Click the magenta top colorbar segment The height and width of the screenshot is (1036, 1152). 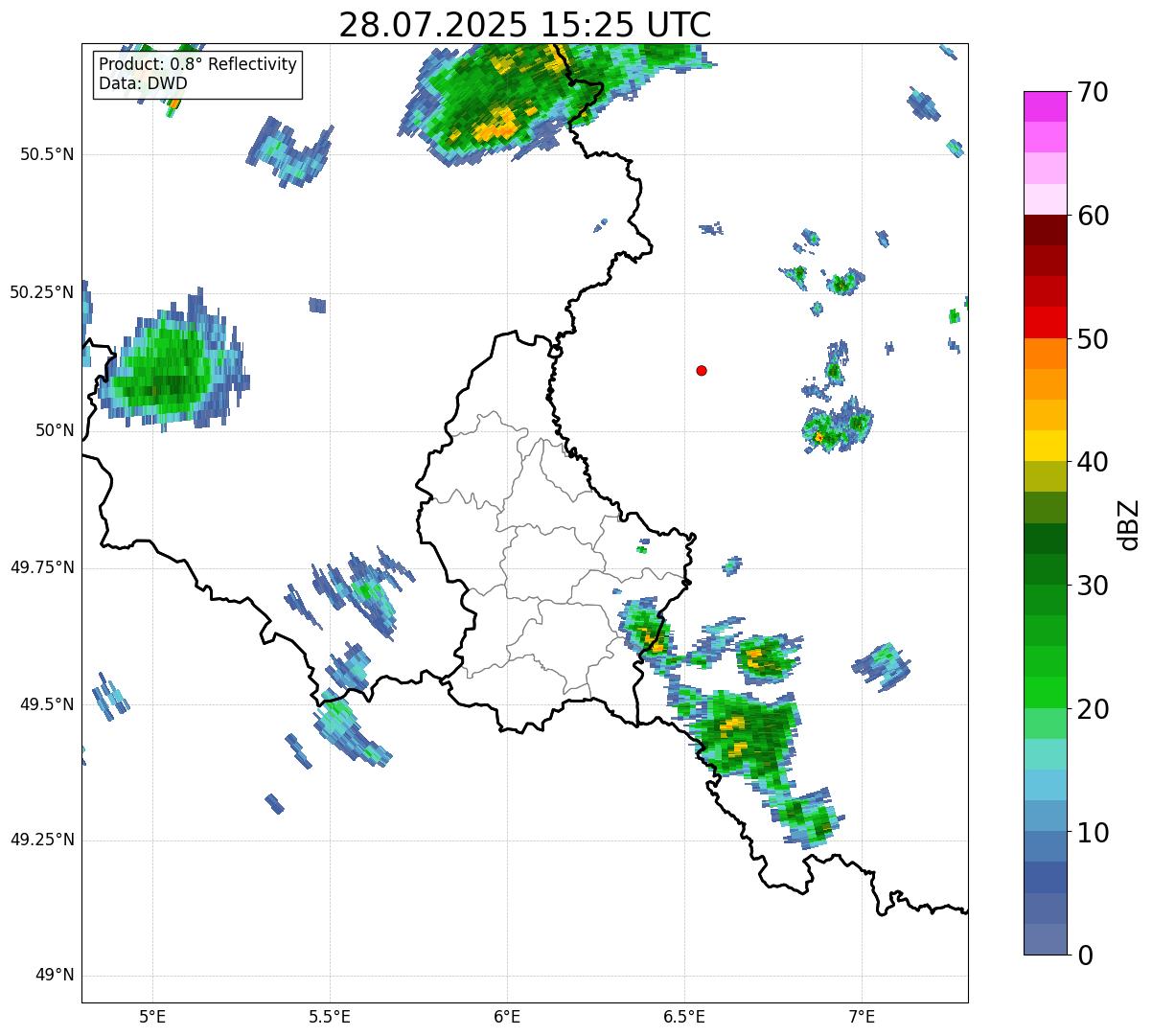[x=1045, y=106]
